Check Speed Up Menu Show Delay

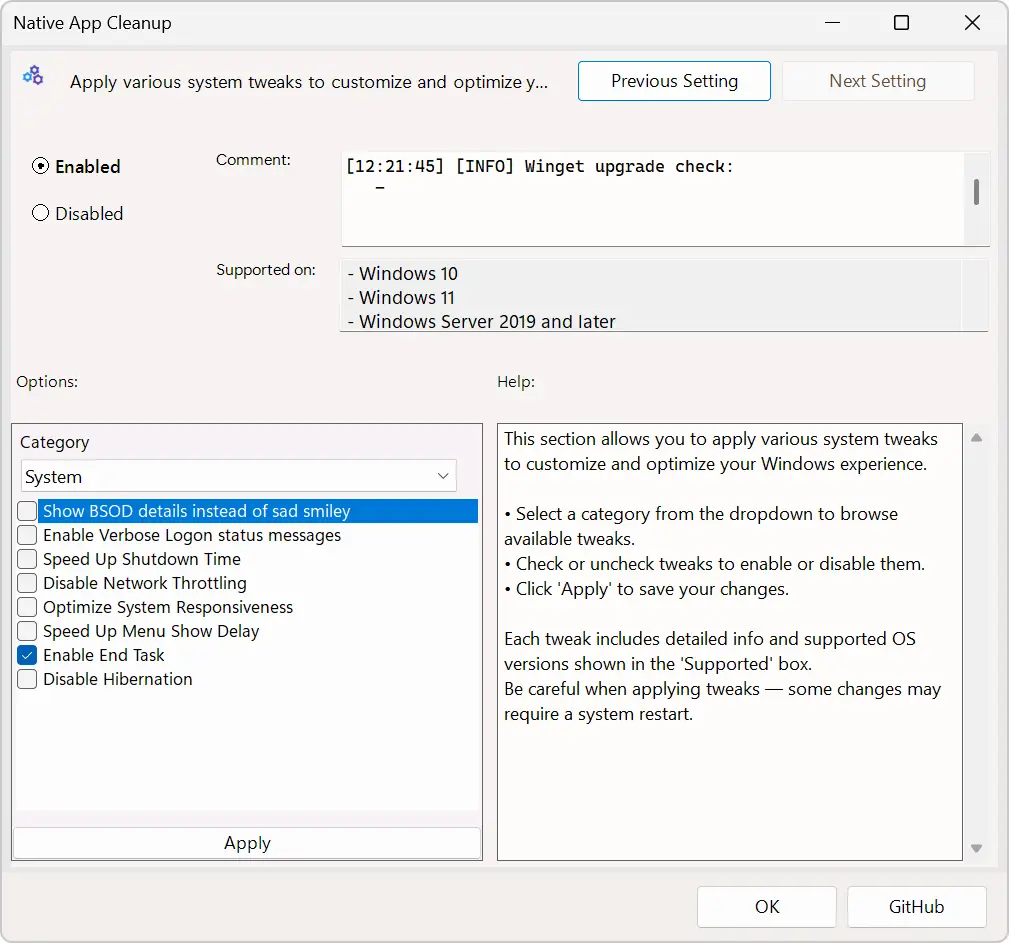coord(27,631)
